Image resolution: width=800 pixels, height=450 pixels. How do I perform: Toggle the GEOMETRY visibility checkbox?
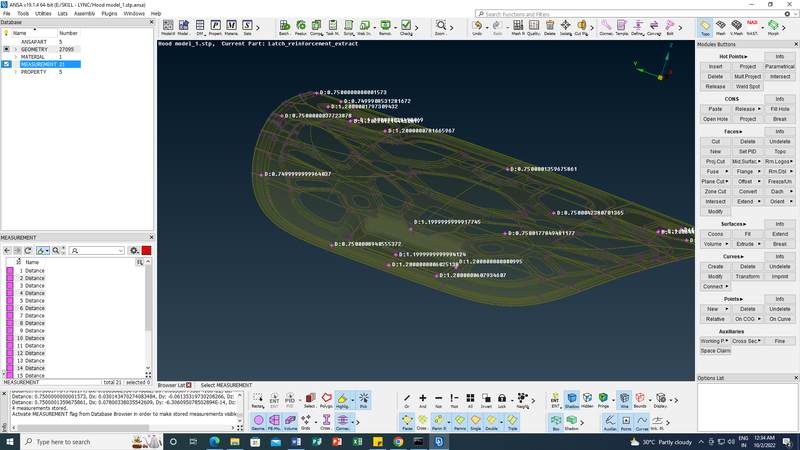(6, 48)
